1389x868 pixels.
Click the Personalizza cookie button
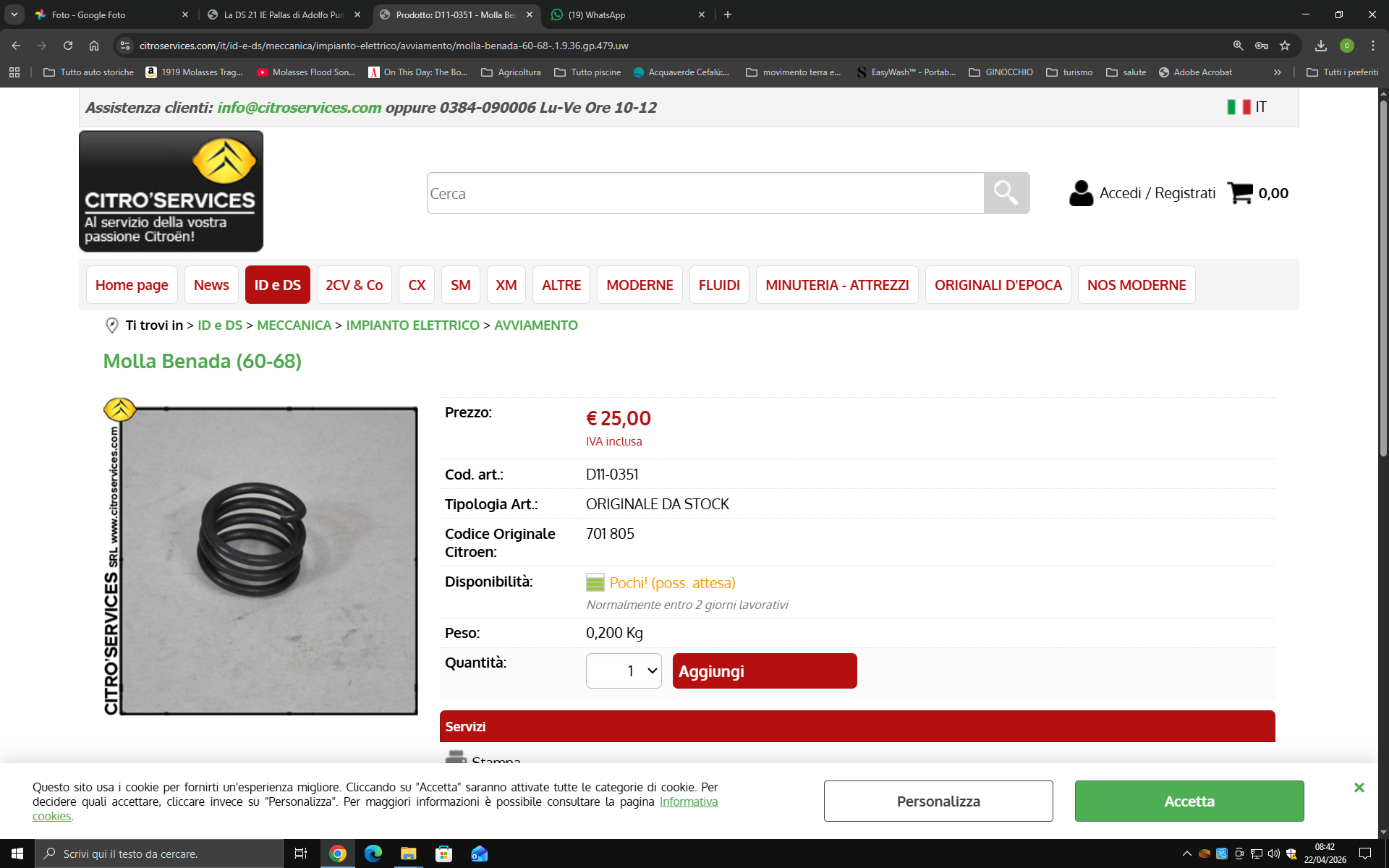point(938,801)
